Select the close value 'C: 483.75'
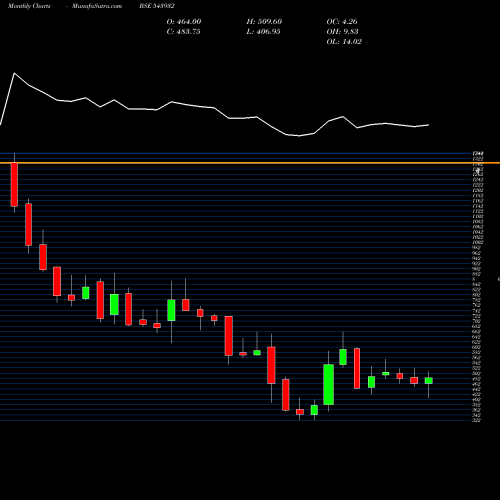Image resolution: width=500 pixels, height=500 pixels. click(183, 32)
